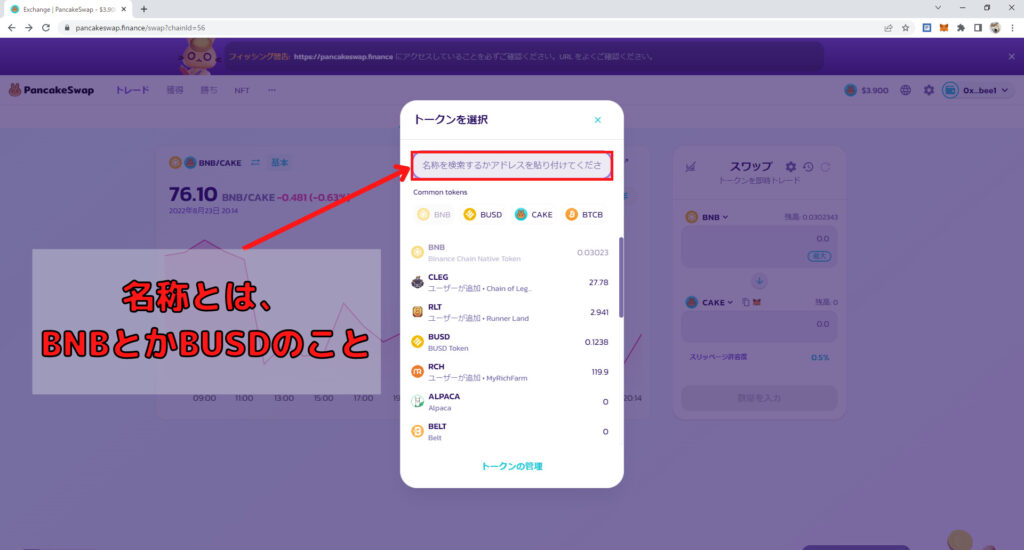Close the token selection dialog
The height and width of the screenshot is (550, 1024).
click(598, 120)
